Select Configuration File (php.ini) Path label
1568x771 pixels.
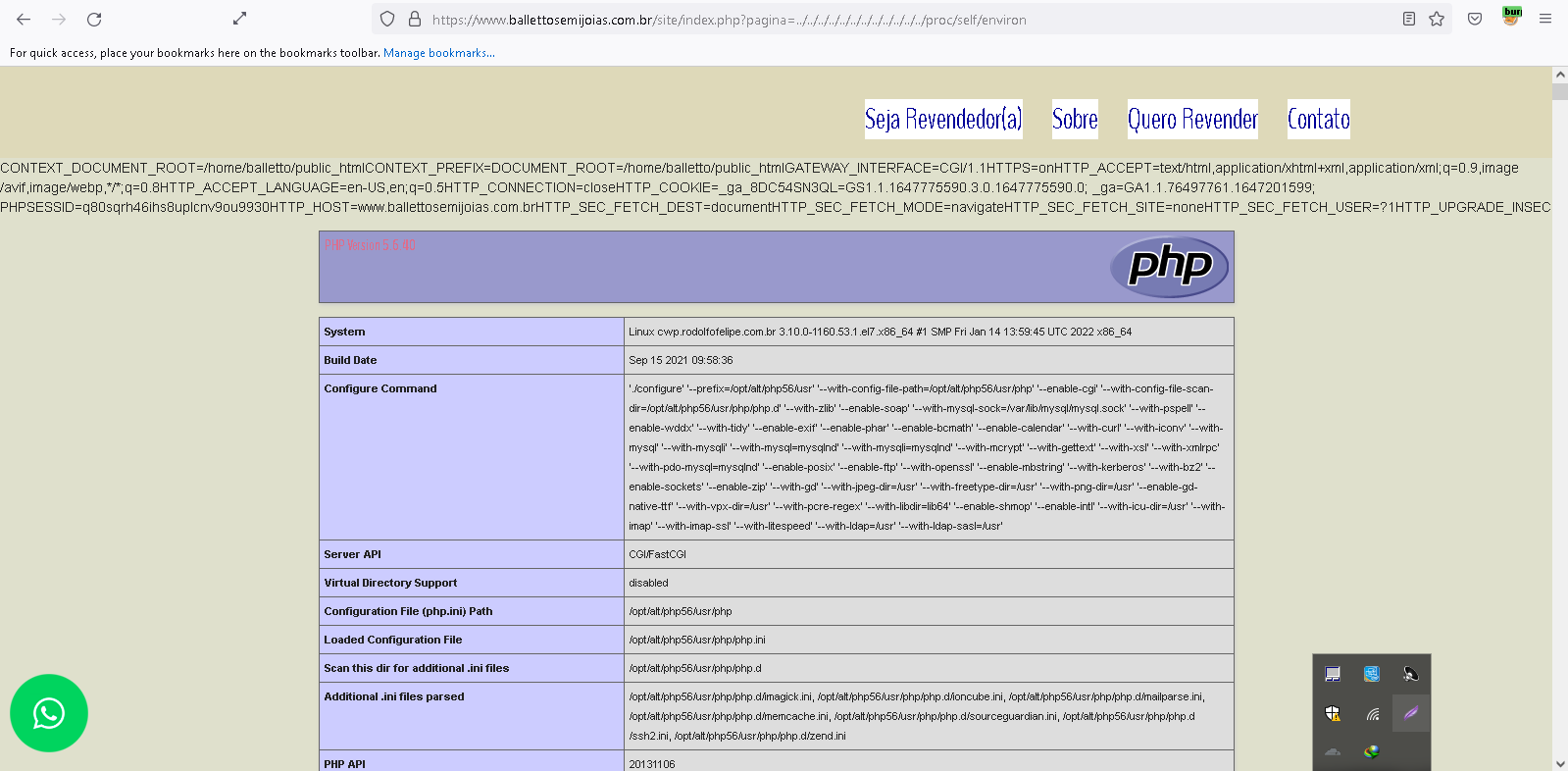tap(408, 611)
